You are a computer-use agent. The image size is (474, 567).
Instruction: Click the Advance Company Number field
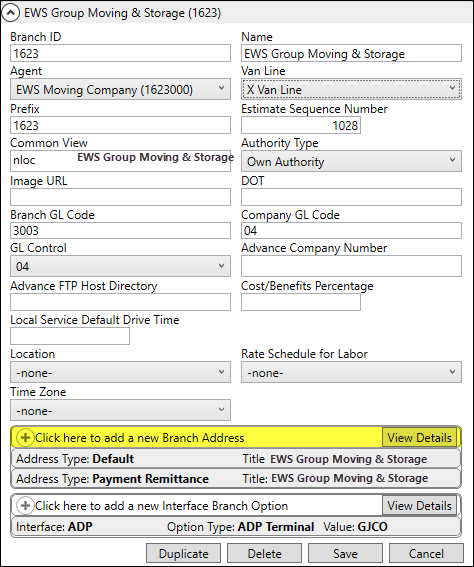pos(351,266)
